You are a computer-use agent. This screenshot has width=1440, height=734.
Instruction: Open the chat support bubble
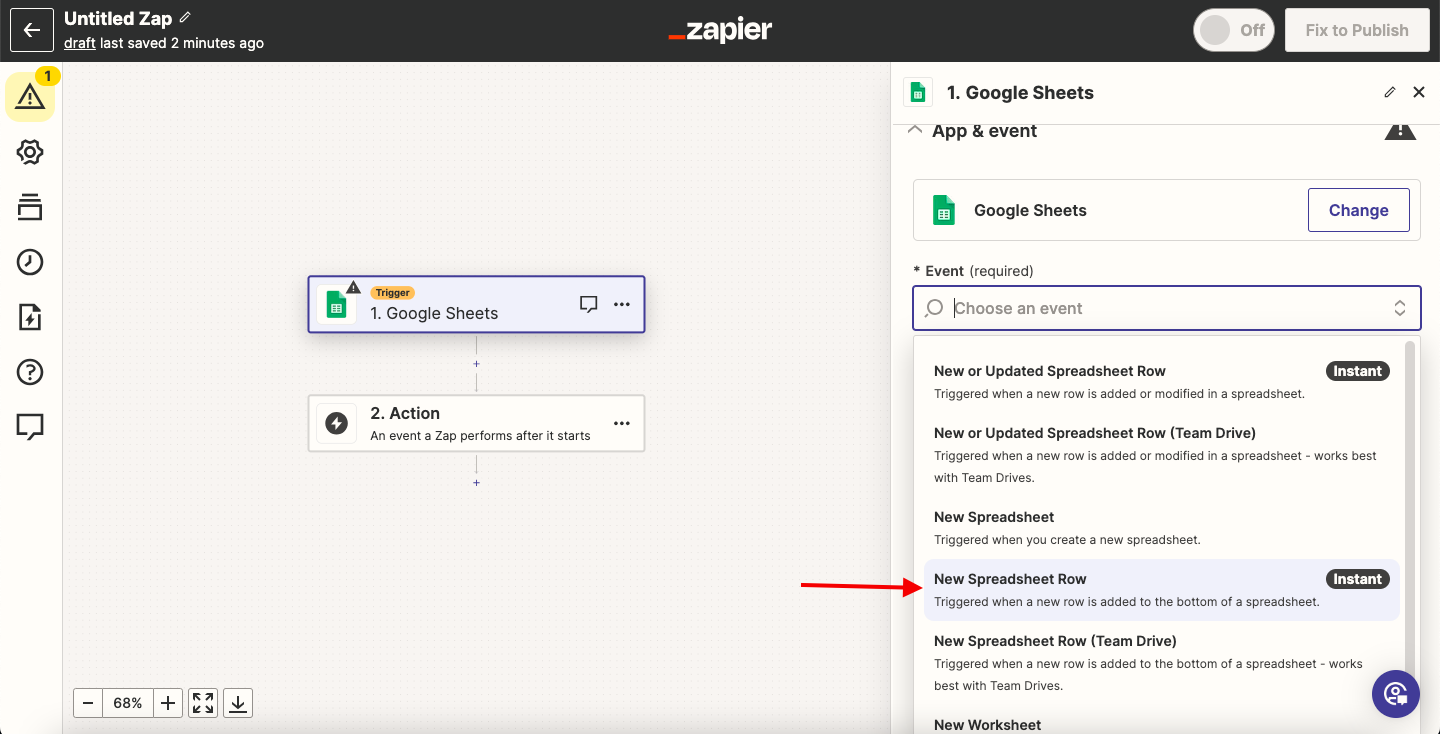tap(1396, 693)
